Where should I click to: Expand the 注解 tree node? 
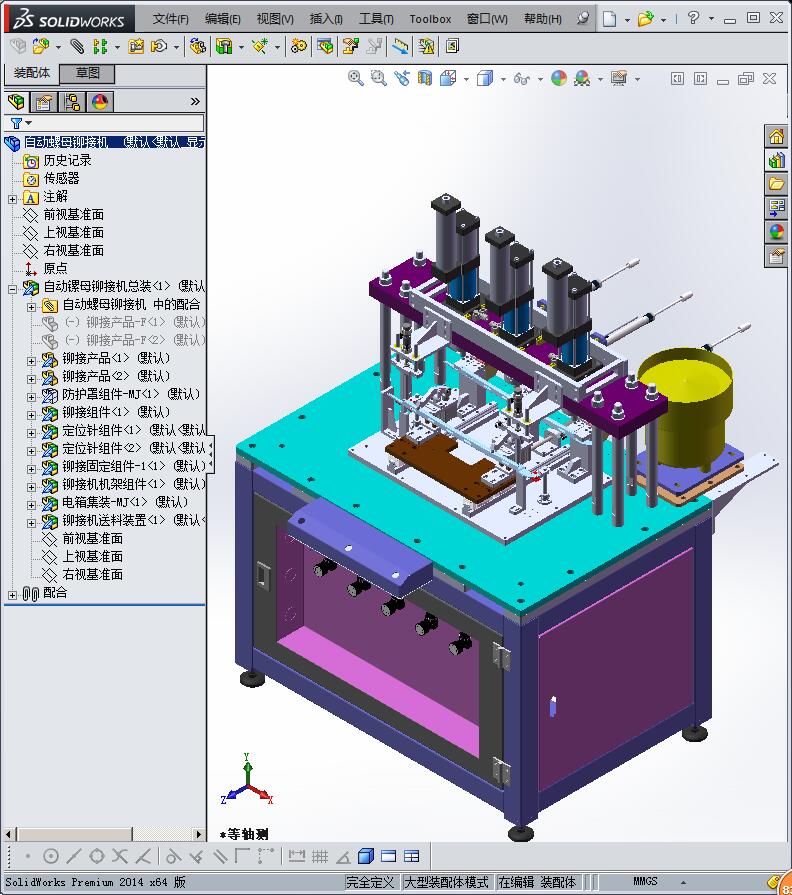point(13,199)
